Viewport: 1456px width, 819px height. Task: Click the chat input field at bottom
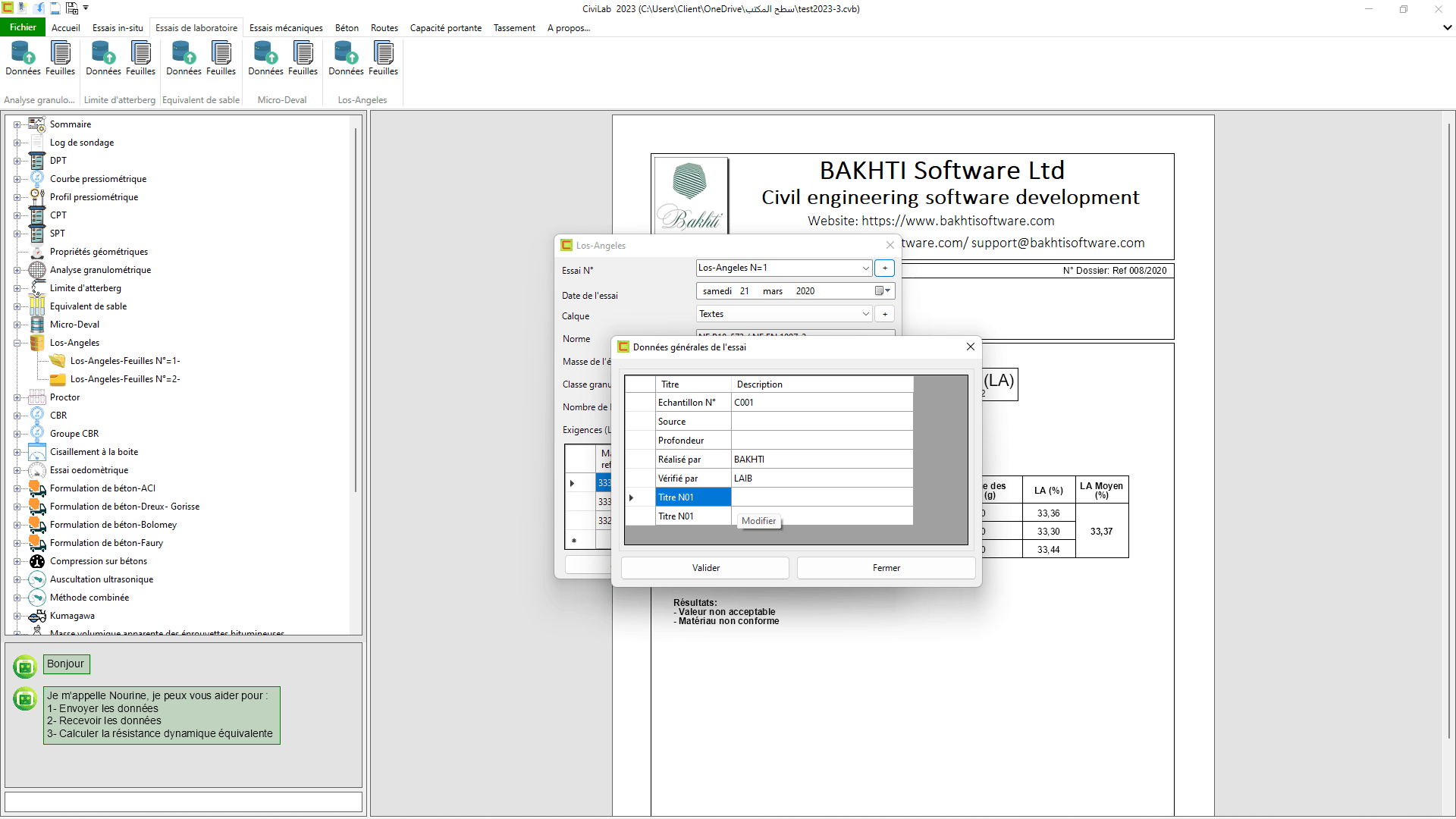coord(184,802)
